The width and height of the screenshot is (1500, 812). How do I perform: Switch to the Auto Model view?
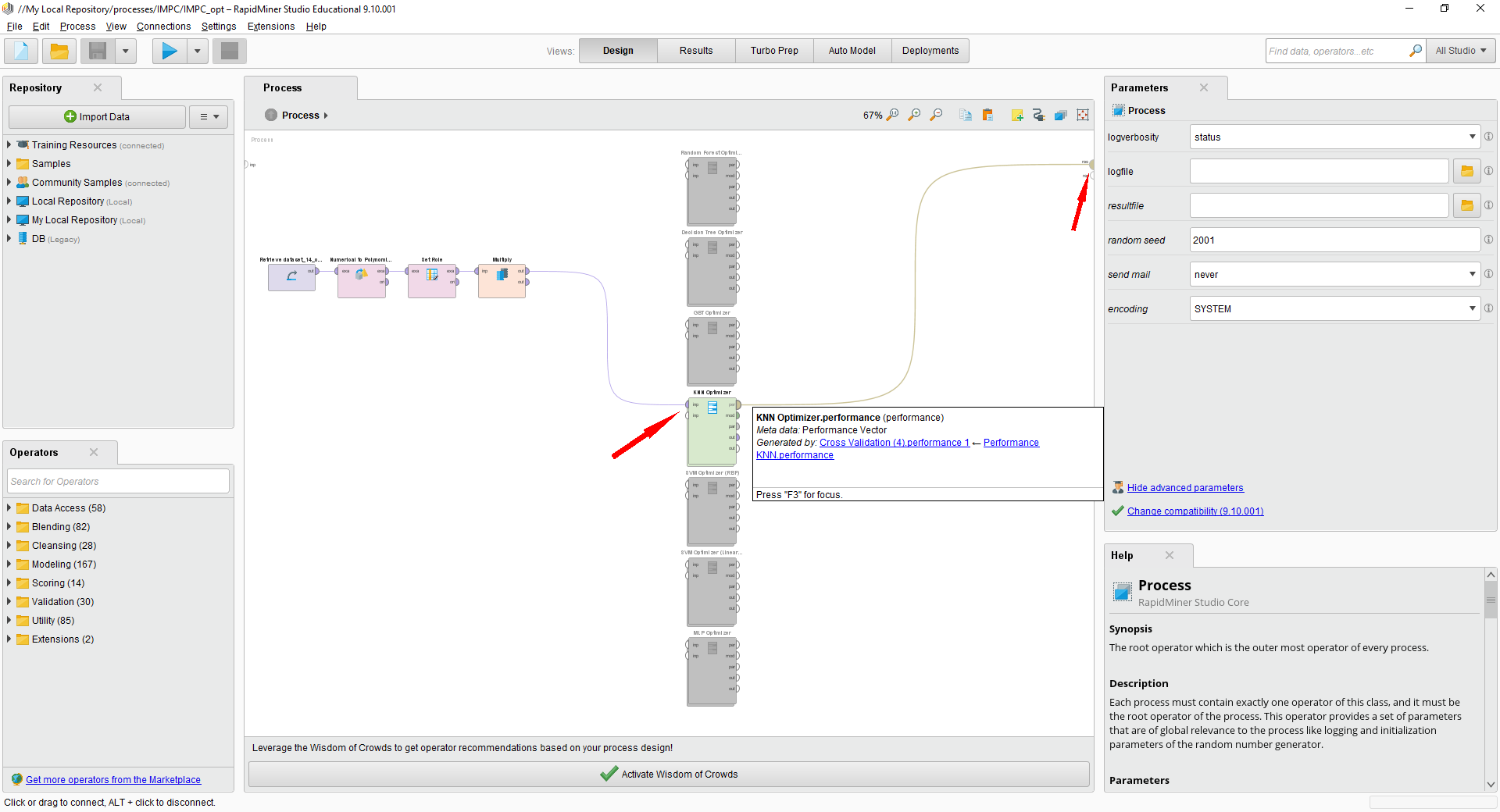tap(852, 51)
